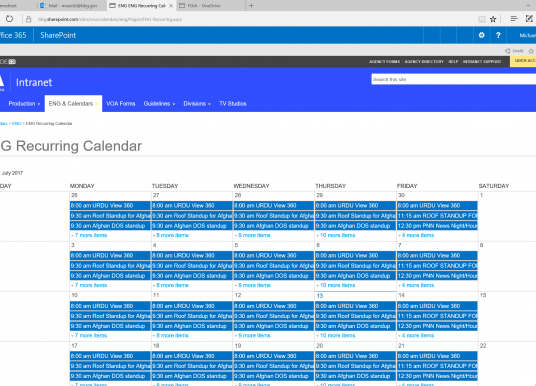Add page to browser favorites star

[493, 19]
